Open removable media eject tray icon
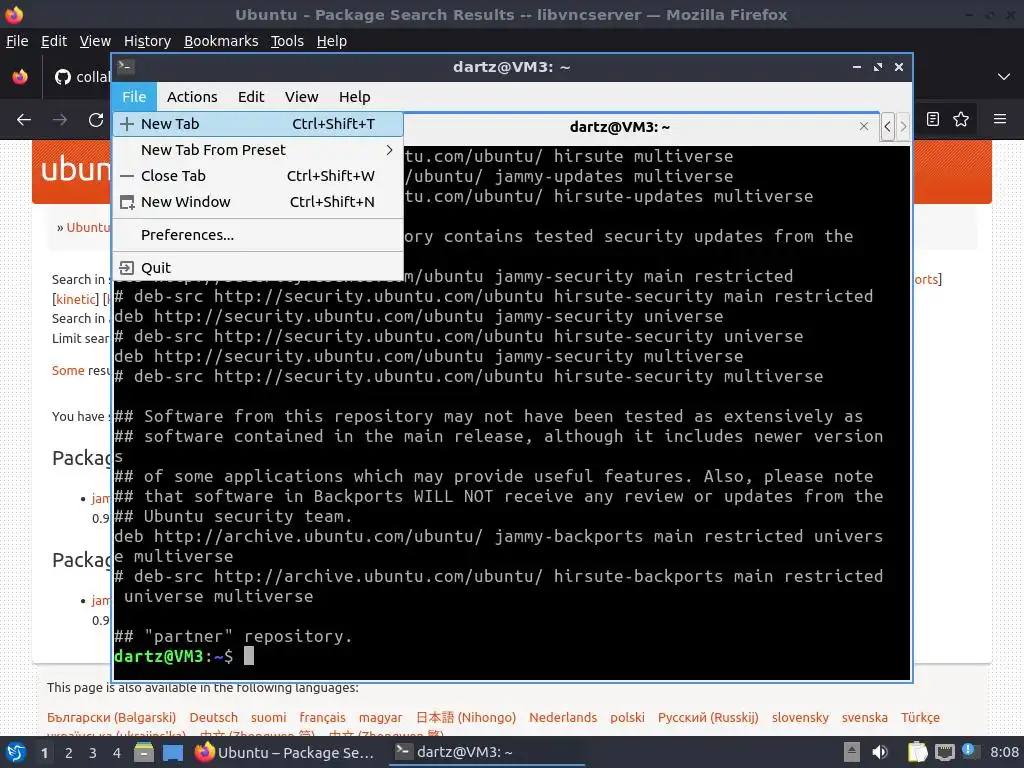Screen dimensions: 1024x768 click(852, 752)
